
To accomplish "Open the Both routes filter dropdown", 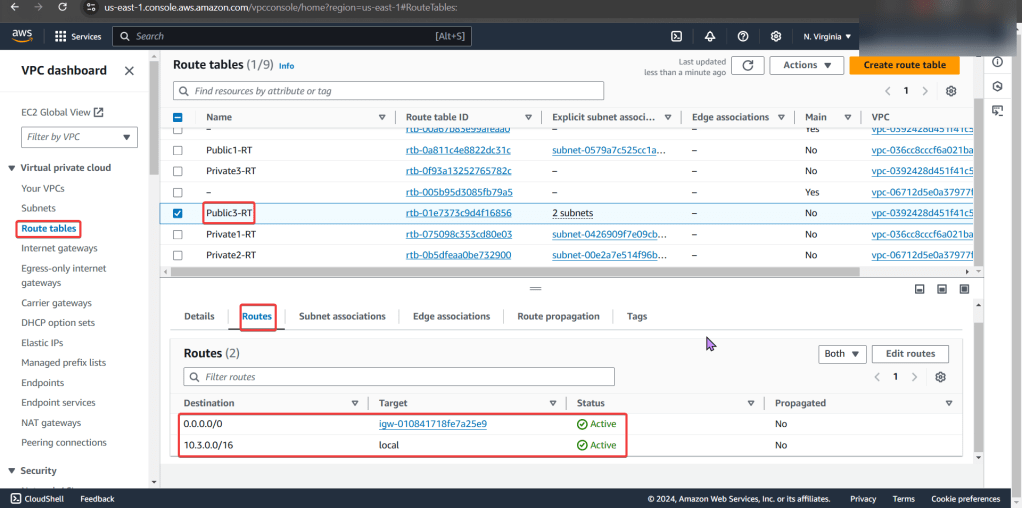I will [841, 354].
